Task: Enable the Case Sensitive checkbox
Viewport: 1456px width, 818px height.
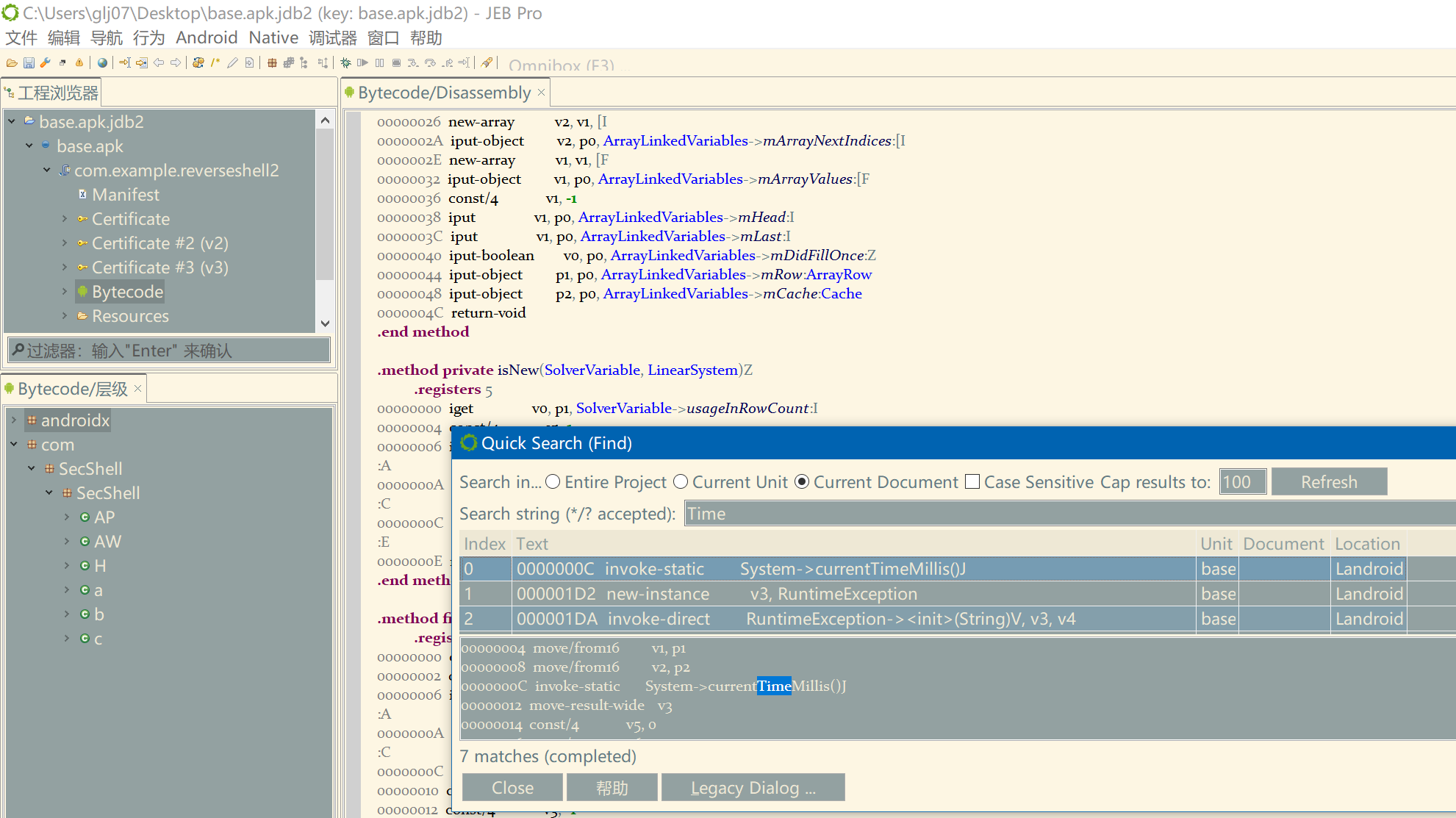Action: tap(972, 481)
